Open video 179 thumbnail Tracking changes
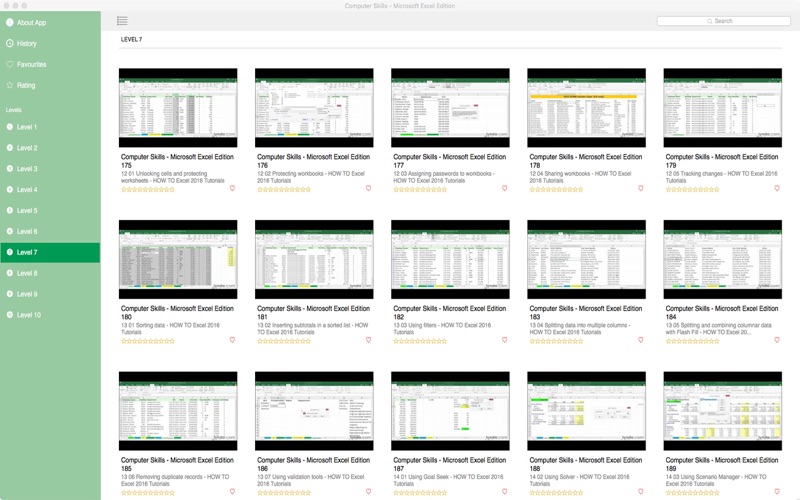Viewport: 800px width, 500px height. click(x=723, y=108)
